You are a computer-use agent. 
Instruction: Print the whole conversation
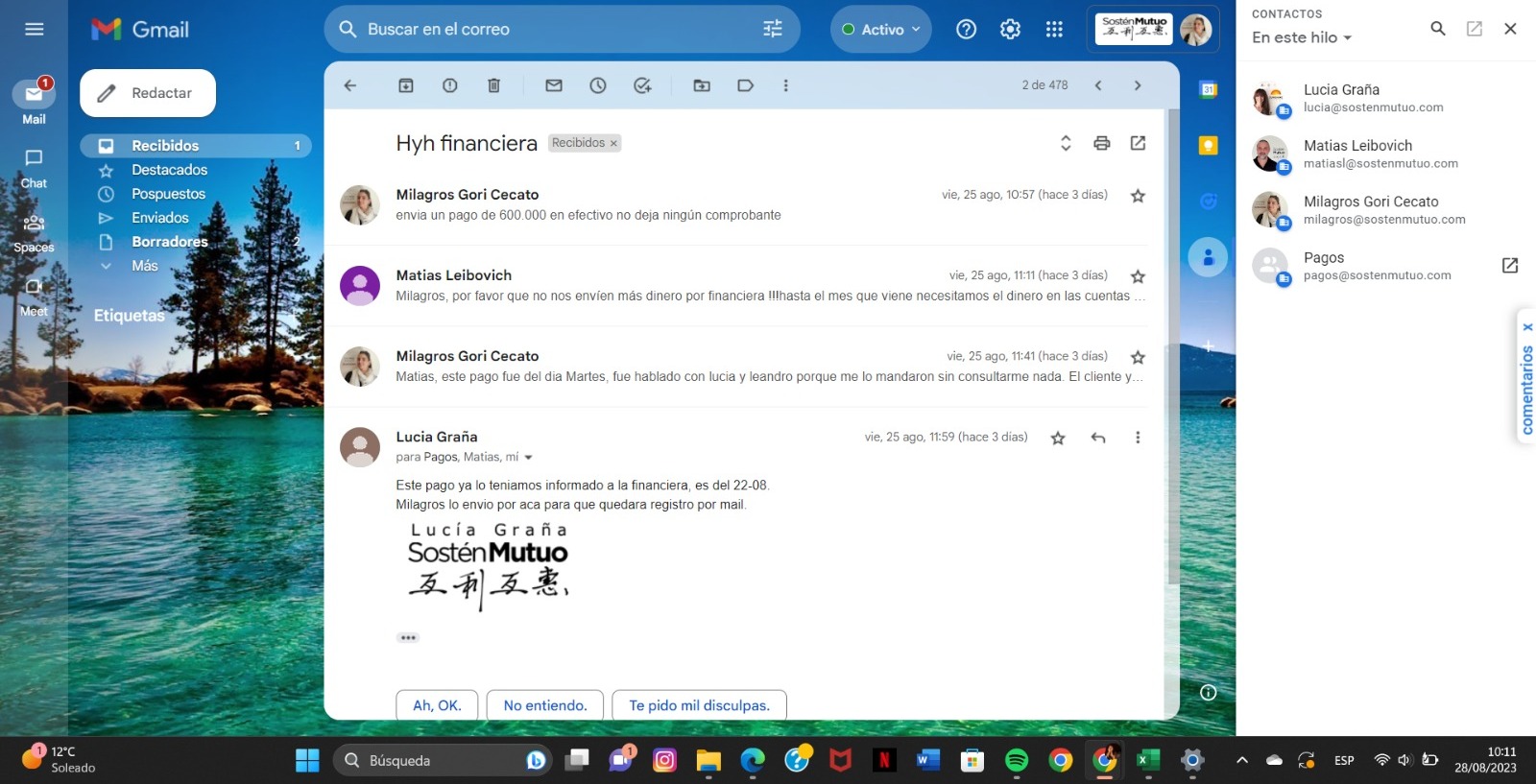(x=1101, y=143)
